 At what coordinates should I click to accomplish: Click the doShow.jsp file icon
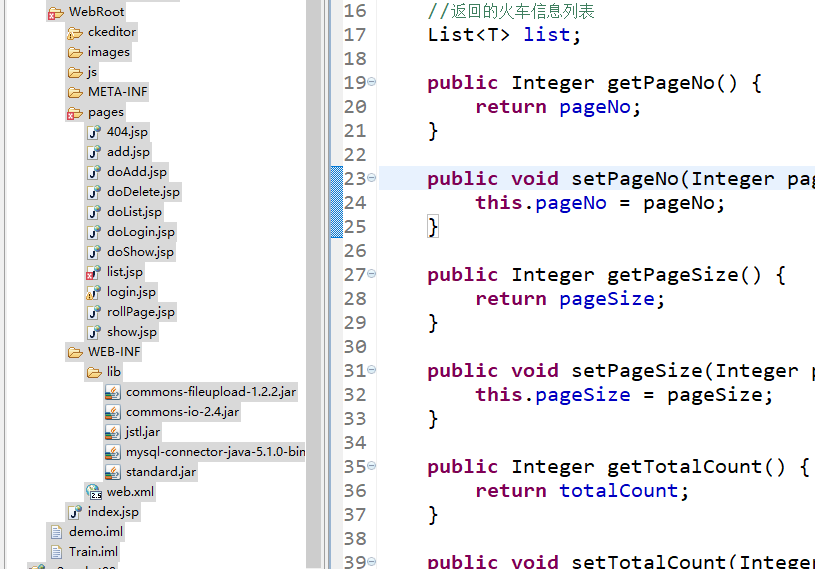tap(94, 252)
